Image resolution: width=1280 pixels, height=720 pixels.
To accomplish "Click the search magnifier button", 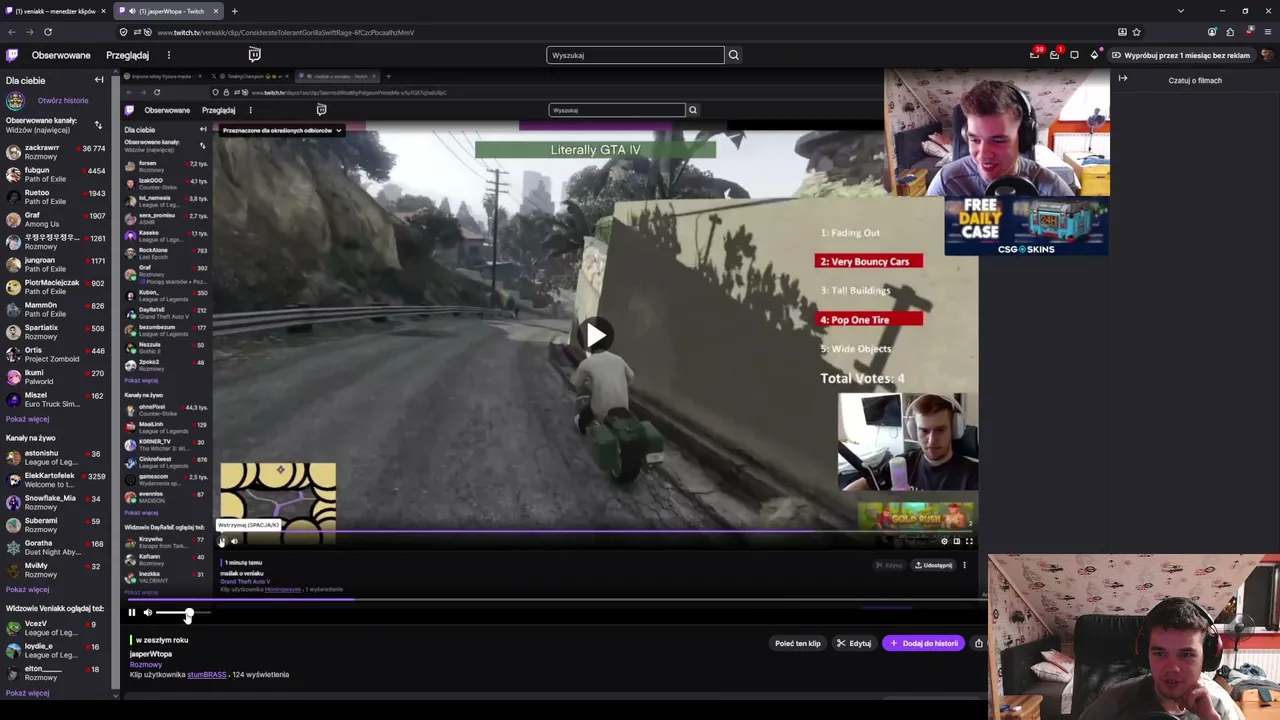I will click(733, 55).
